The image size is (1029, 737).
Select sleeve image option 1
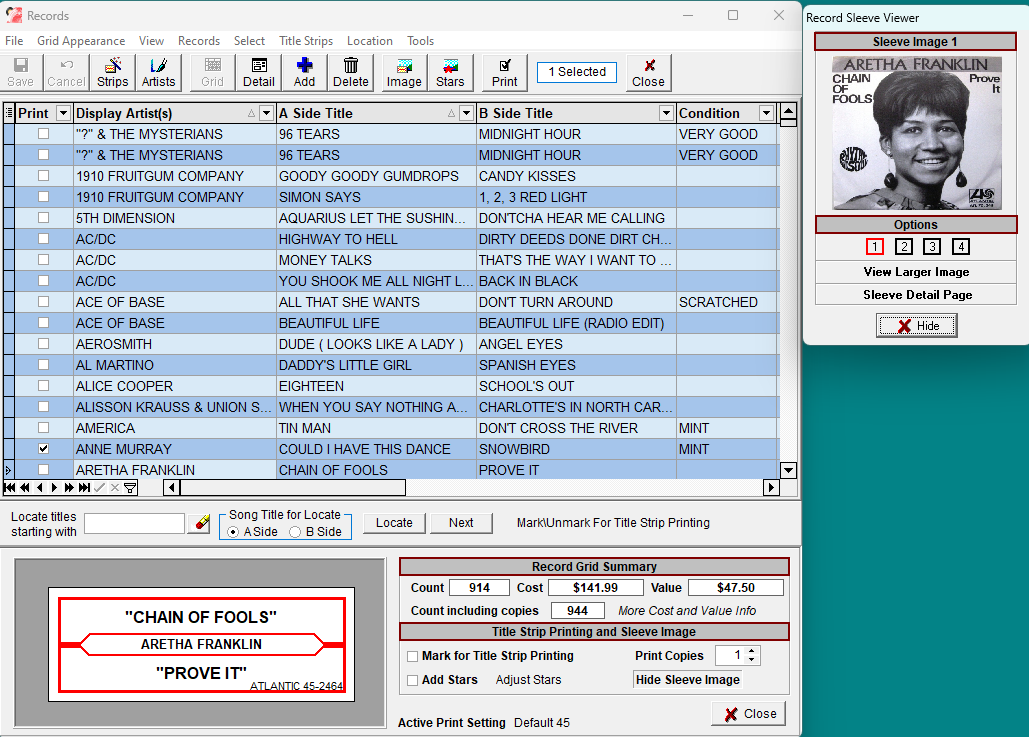[875, 247]
